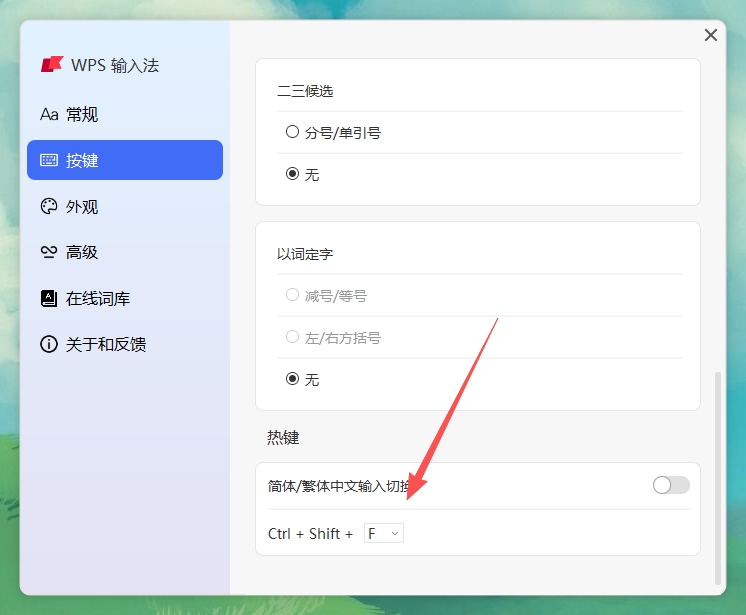The width and height of the screenshot is (746, 615).
Task: Click the Ctrl + Shift + label text
Action: coord(311,534)
